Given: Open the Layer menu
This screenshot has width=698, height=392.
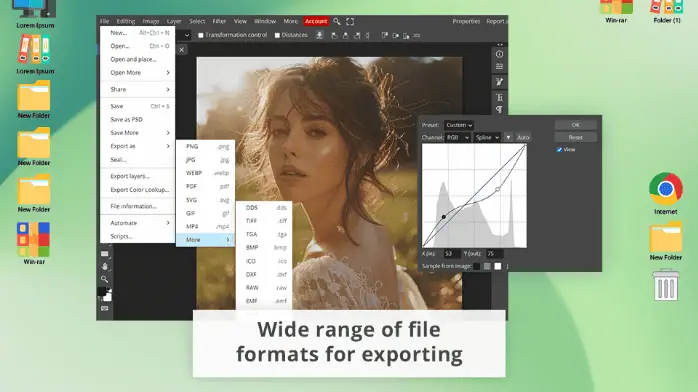Looking at the screenshot, I should tap(174, 21).
